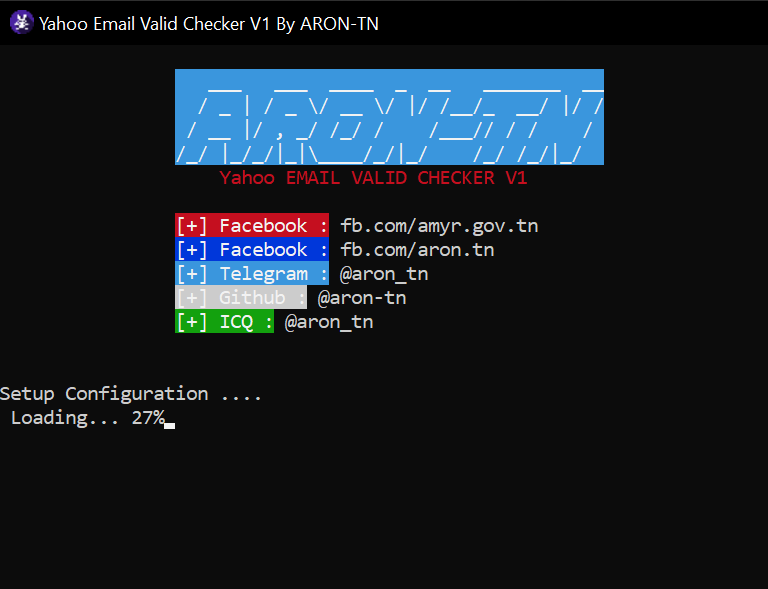Click the window title 'Yahoo Email Valid Checker V1'
This screenshot has width=768, height=589.
pyautogui.click(x=154, y=24)
